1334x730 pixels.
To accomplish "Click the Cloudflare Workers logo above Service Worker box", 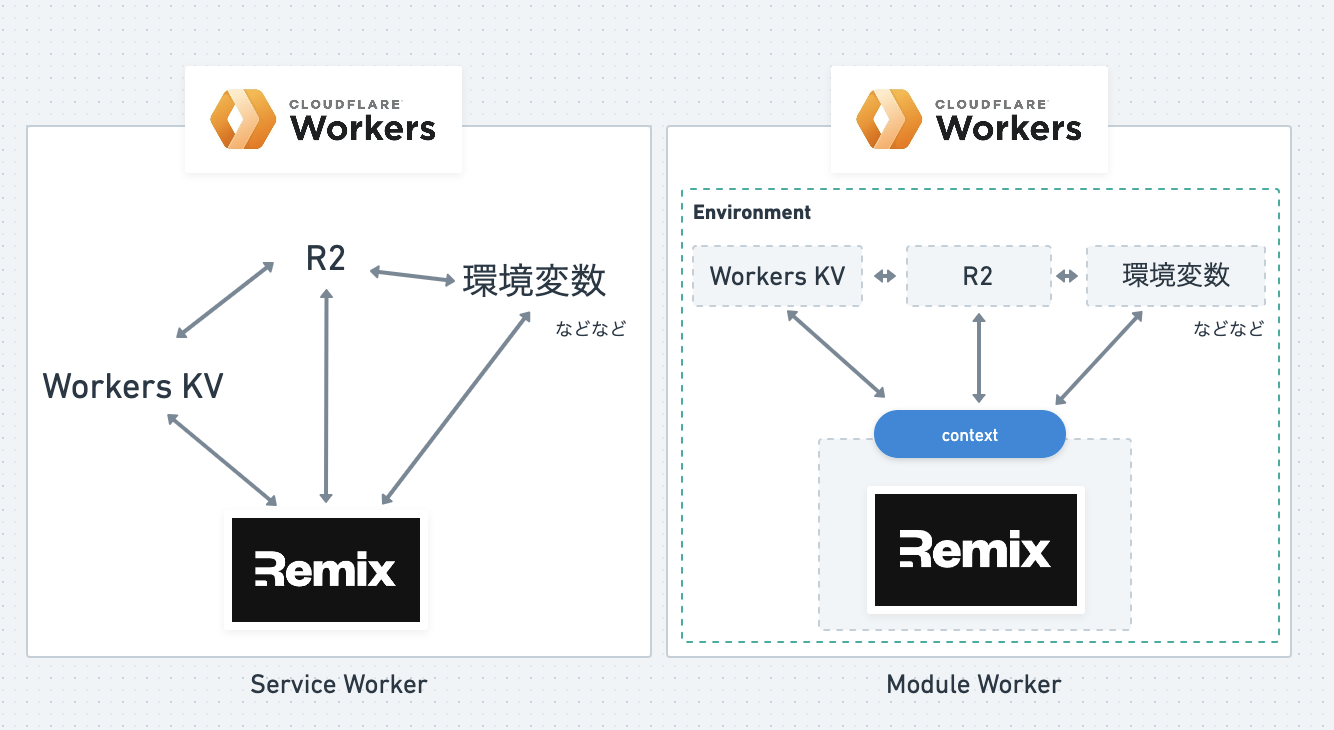I will (324, 119).
